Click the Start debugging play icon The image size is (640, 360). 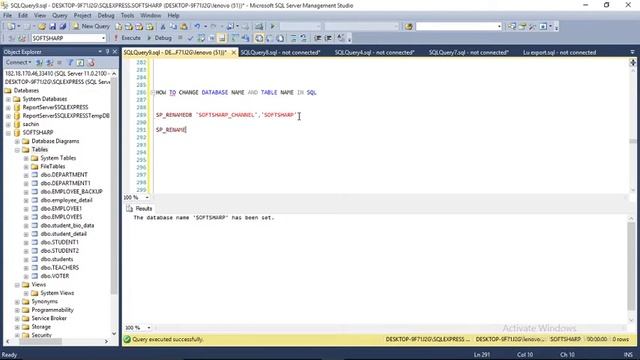click(x=273, y=27)
